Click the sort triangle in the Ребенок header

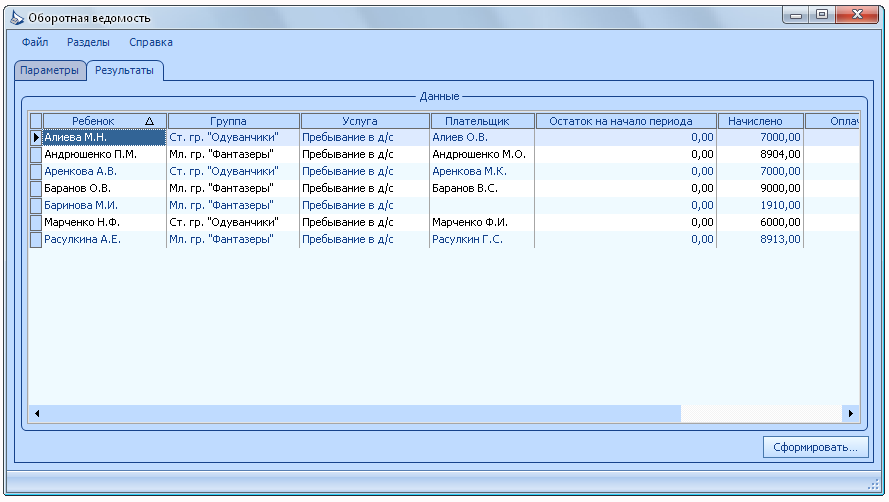(150, 121)
